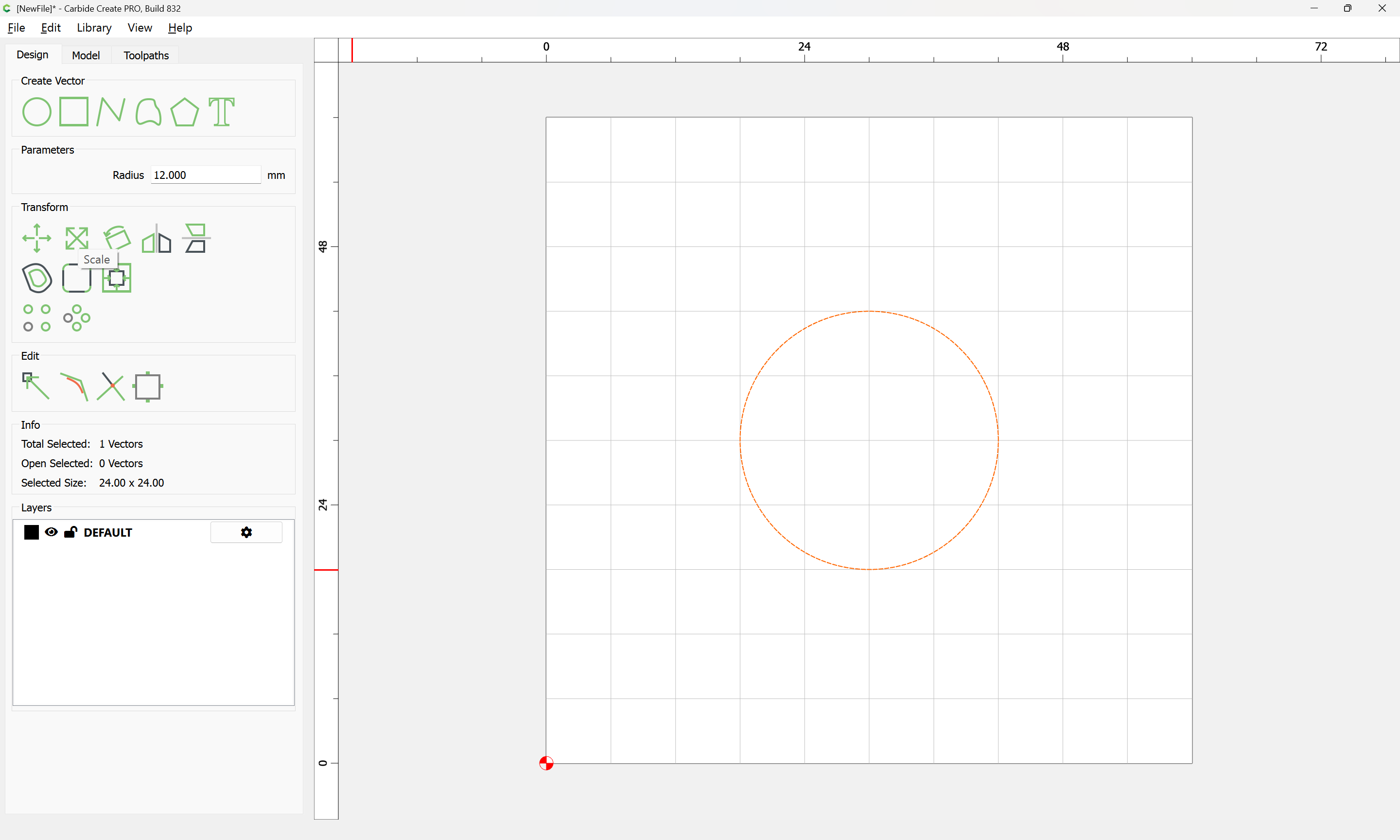
Task: Toggle the lock on DEFAULT layer
Action: (x=70, y=532)
